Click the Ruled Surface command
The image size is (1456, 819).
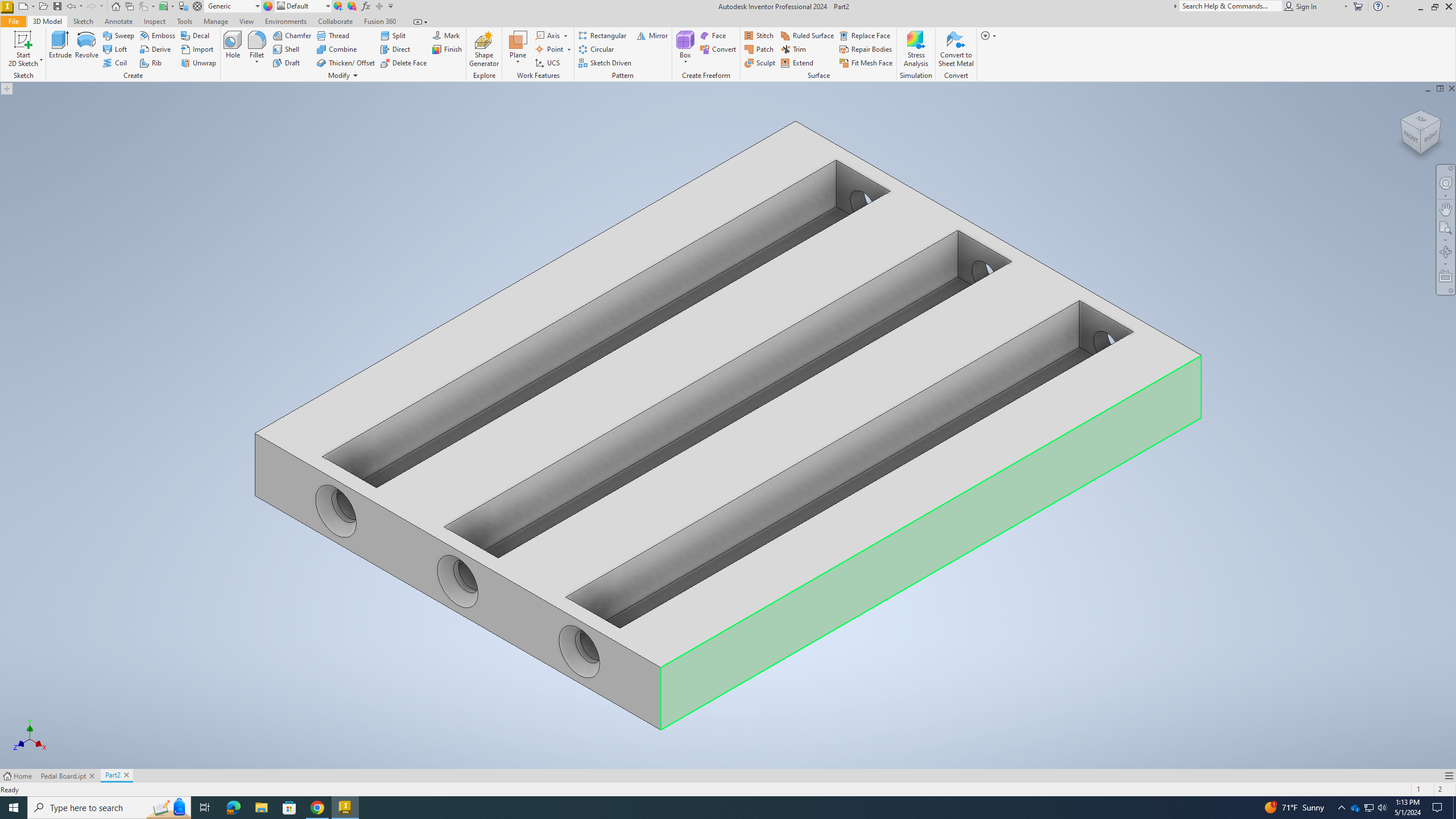807,35
